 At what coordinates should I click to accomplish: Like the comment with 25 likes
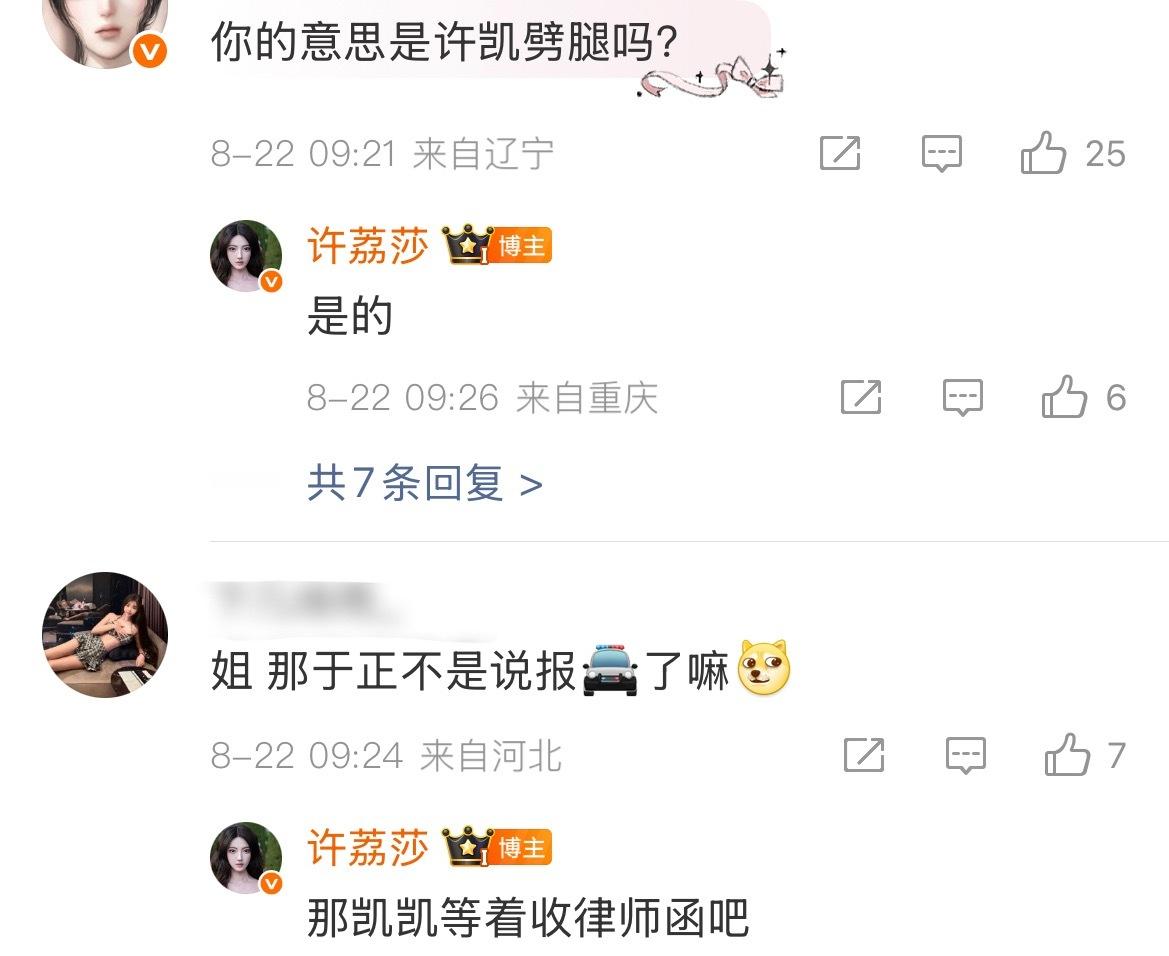tap(1043, 153)
